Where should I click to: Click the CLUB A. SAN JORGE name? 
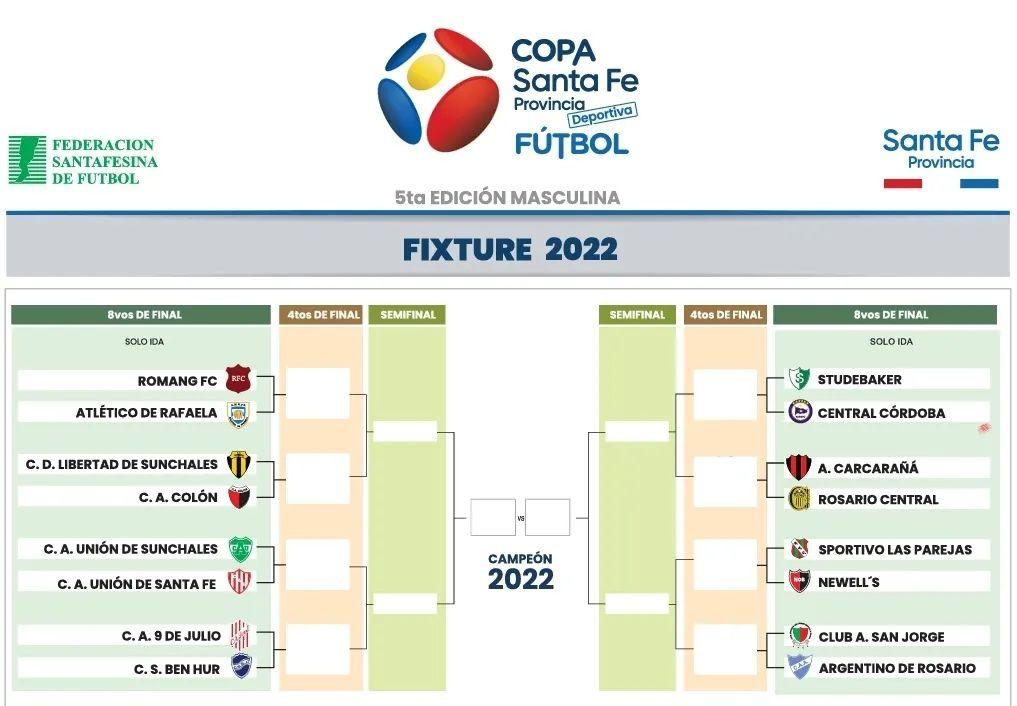881,636
